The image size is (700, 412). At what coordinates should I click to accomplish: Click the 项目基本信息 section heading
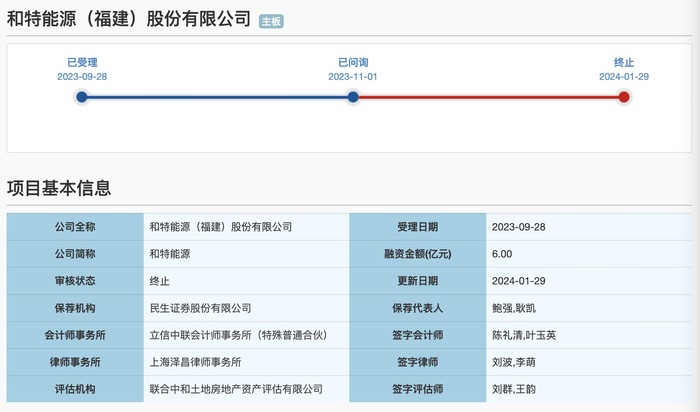(x=59, y=188)
